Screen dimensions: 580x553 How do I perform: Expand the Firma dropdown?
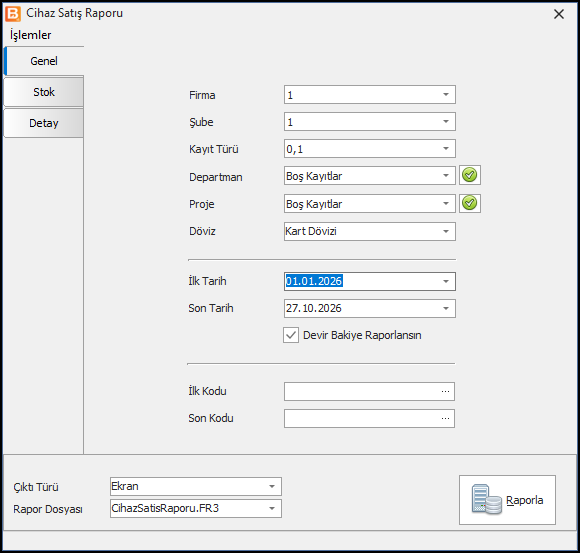click(446, 95)
